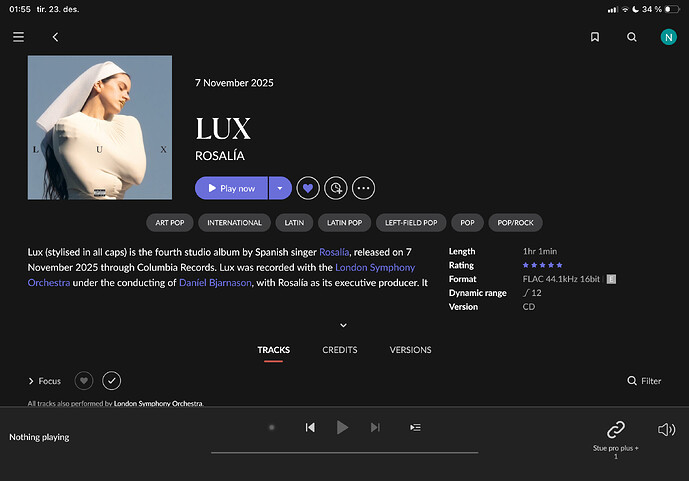Open bookmarks with the bookmark icon
The image size is (689, 481).
(x=595, y=37)
